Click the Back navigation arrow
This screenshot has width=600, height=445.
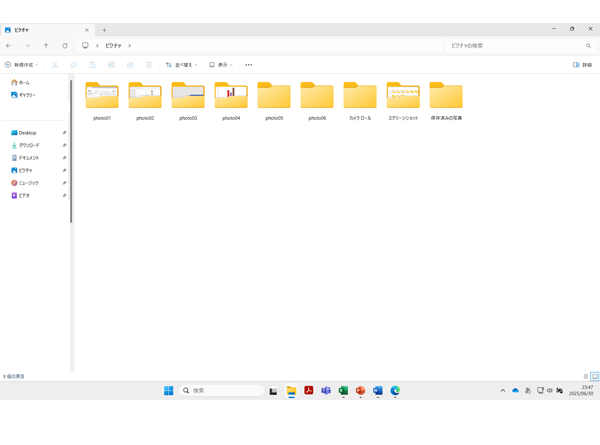(9, 46)
